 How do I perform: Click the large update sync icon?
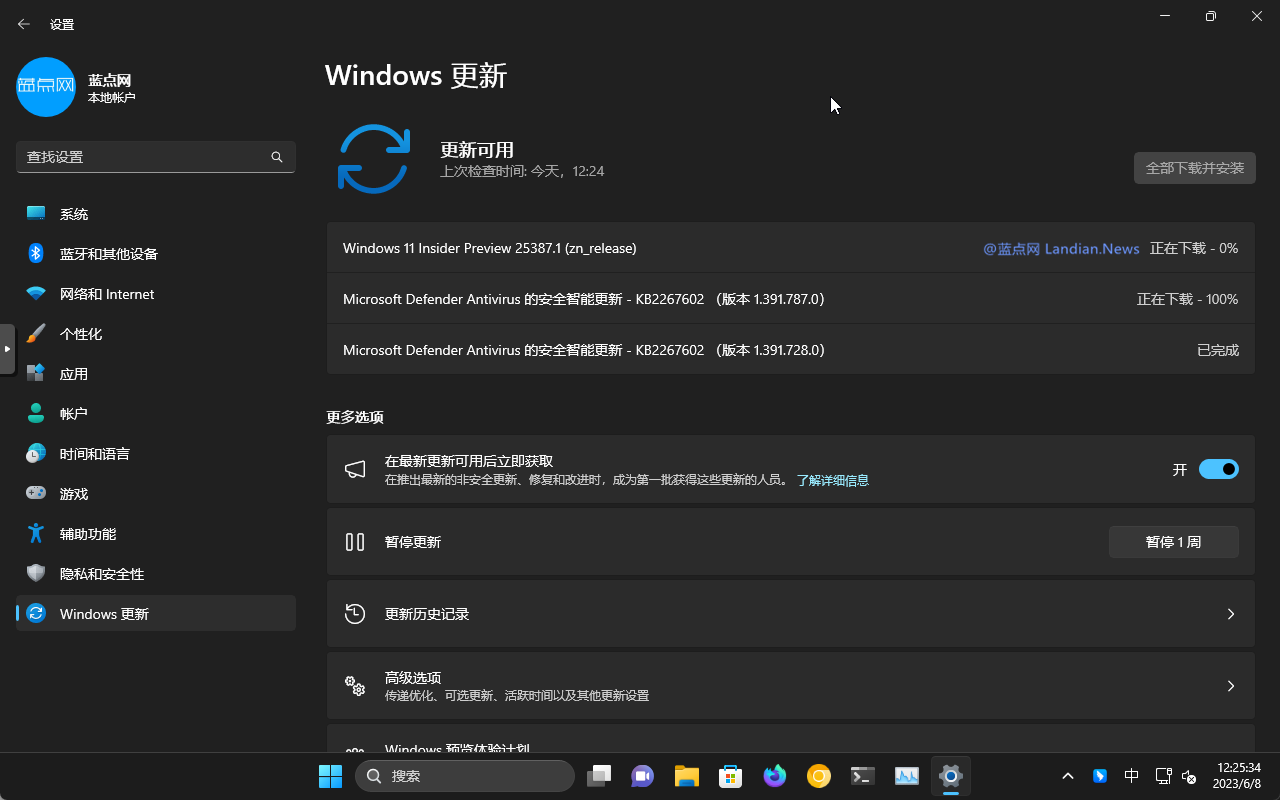(x=374, y=159)
